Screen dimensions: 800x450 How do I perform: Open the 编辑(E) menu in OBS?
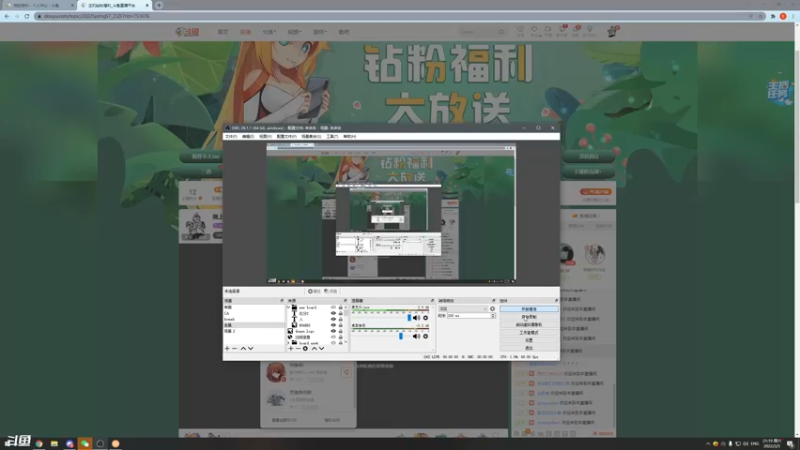coord(248,136)
